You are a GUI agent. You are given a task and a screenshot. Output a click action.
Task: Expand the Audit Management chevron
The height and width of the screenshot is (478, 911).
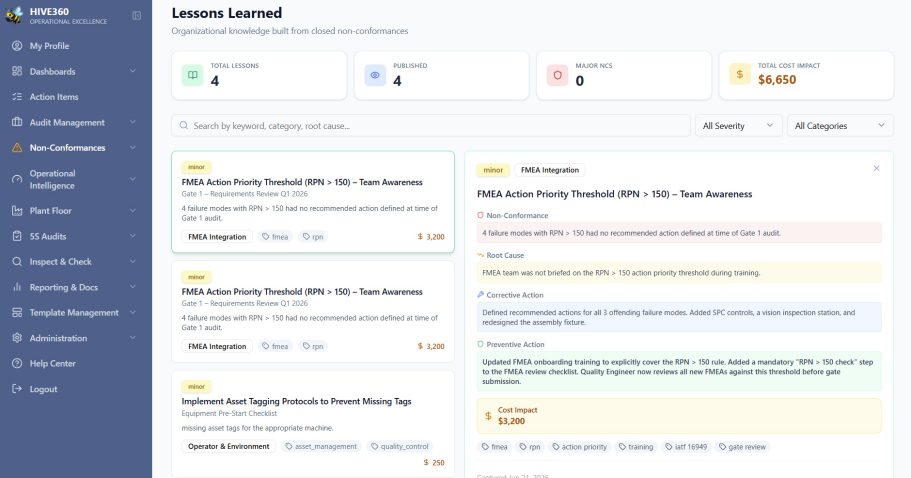coord(132,122)
